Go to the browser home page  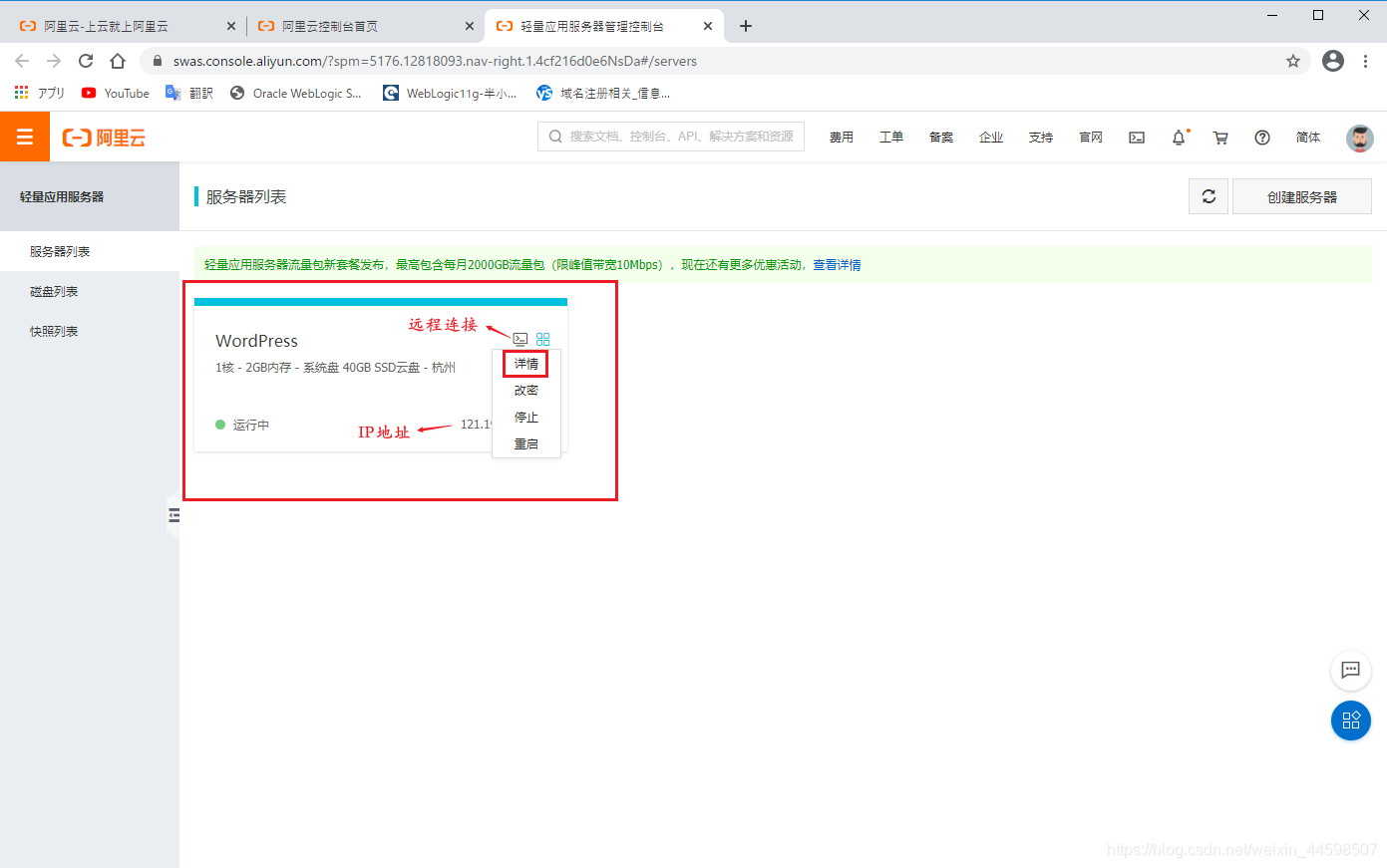[x=118, y=61]
